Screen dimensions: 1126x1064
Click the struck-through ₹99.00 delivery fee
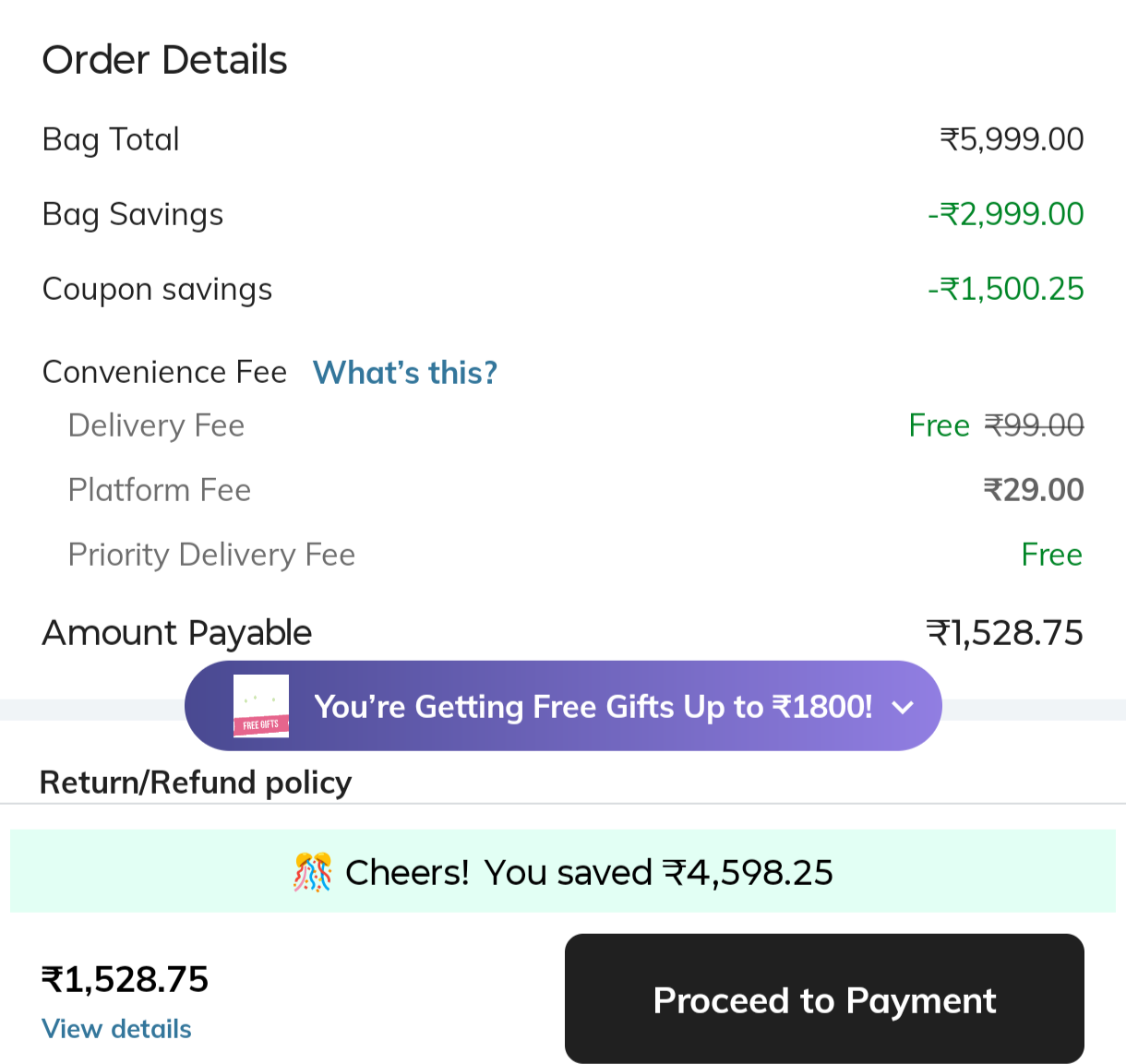(x=1036, y=424)
